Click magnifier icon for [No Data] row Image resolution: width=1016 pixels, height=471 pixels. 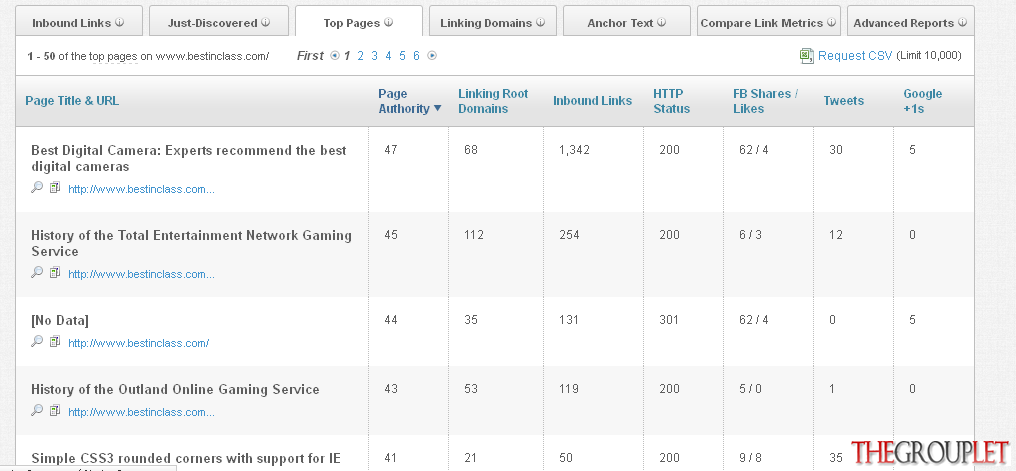pyautogui.click(x=37, y=341)
